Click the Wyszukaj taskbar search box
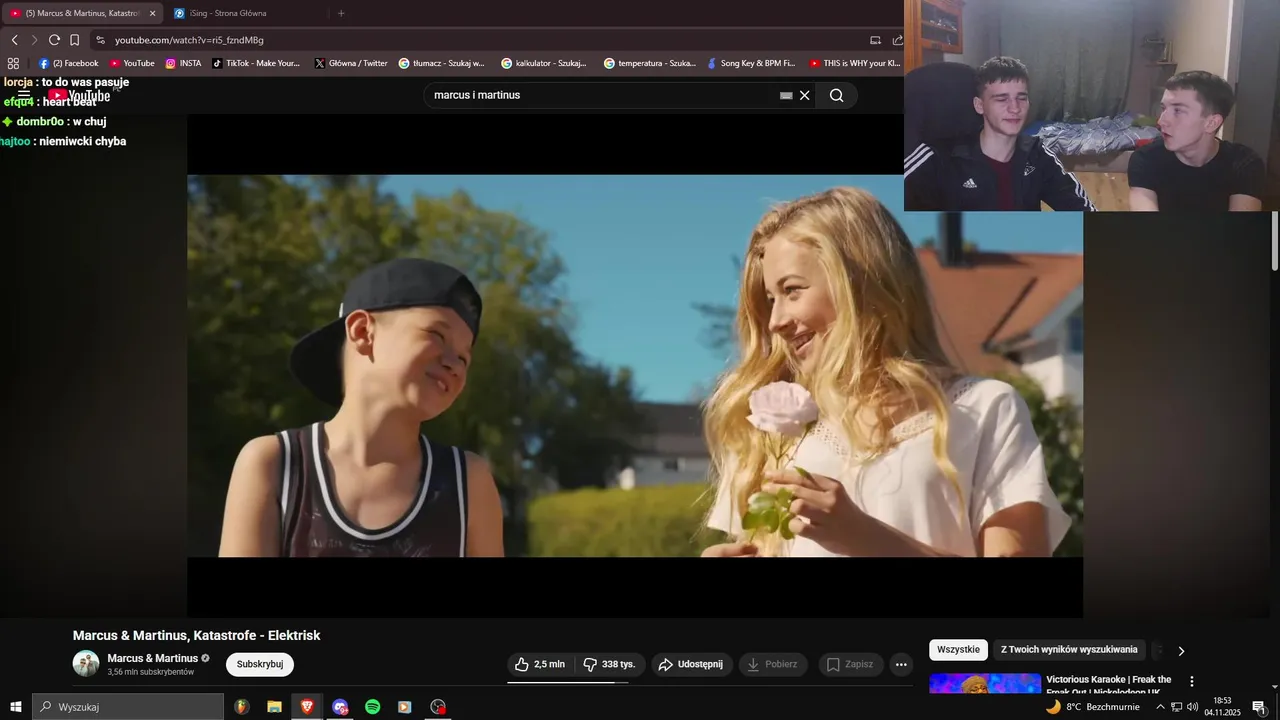 pyautogui.click(x=128, y=707)
